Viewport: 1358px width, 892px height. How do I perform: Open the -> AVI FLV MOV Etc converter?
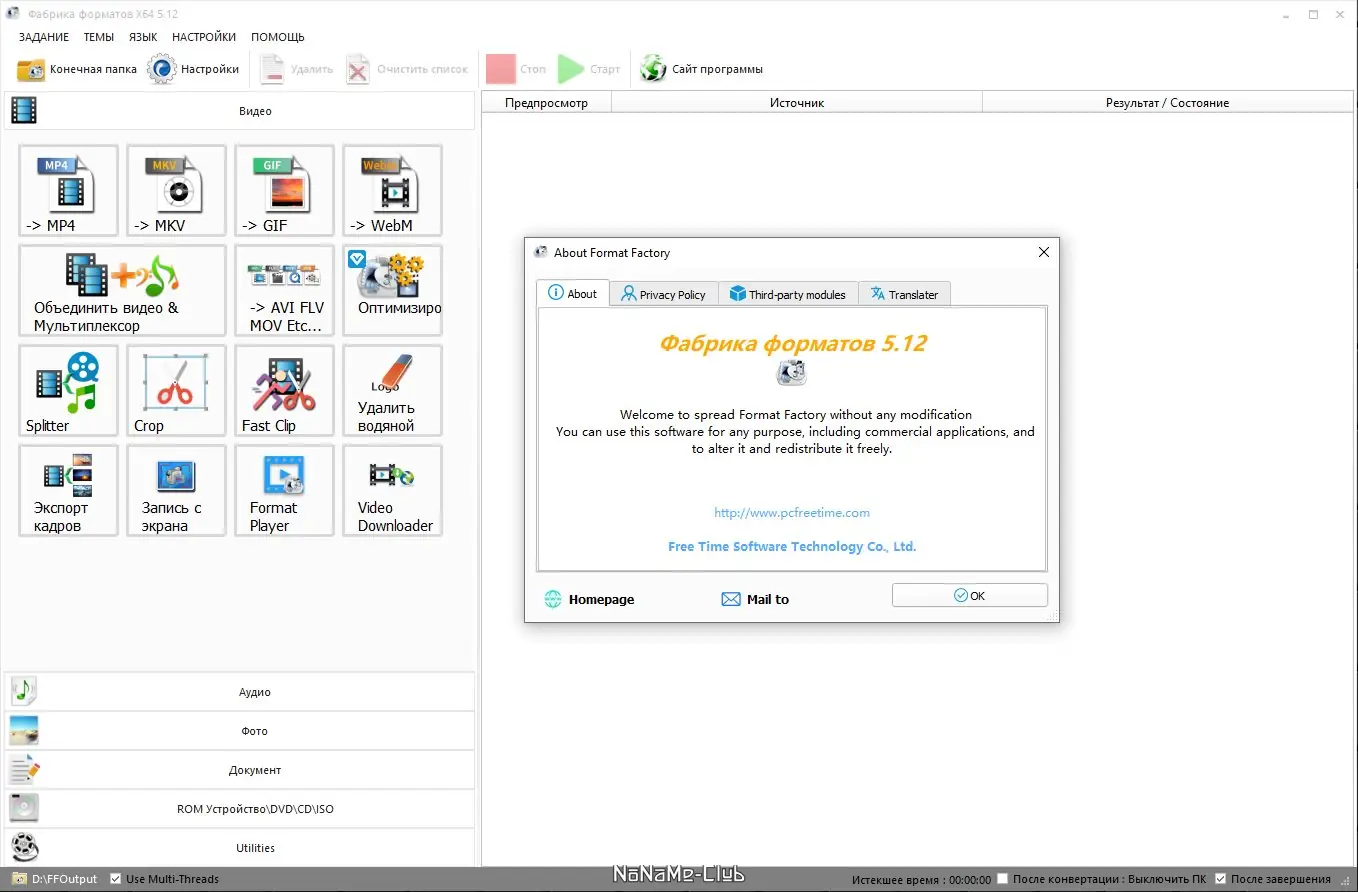click(x=284, y=290)
